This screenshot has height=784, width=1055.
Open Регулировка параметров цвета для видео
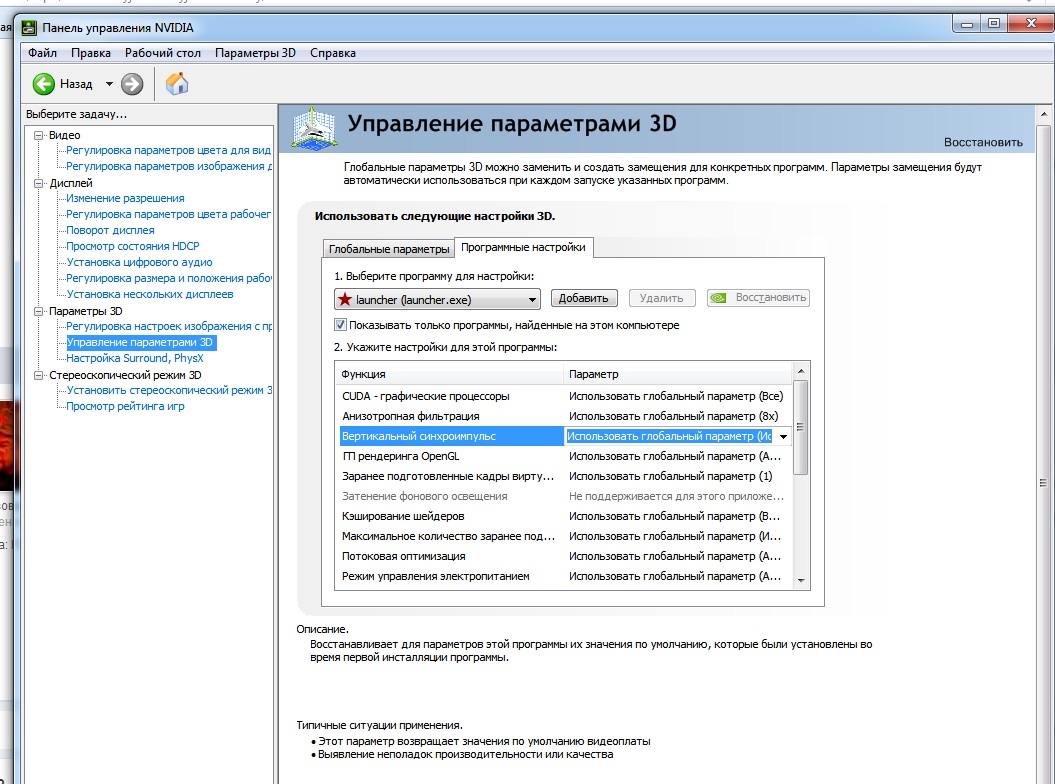tap(168, 150)
